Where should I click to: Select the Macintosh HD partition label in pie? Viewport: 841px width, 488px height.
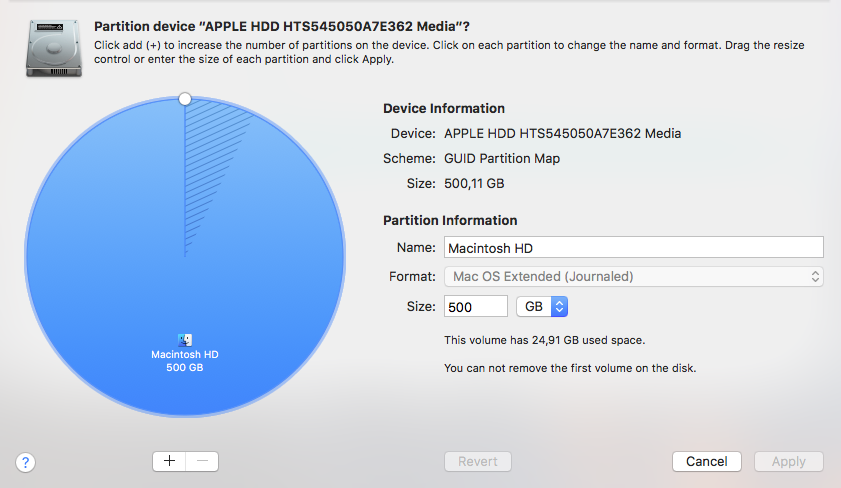[185, 354]
